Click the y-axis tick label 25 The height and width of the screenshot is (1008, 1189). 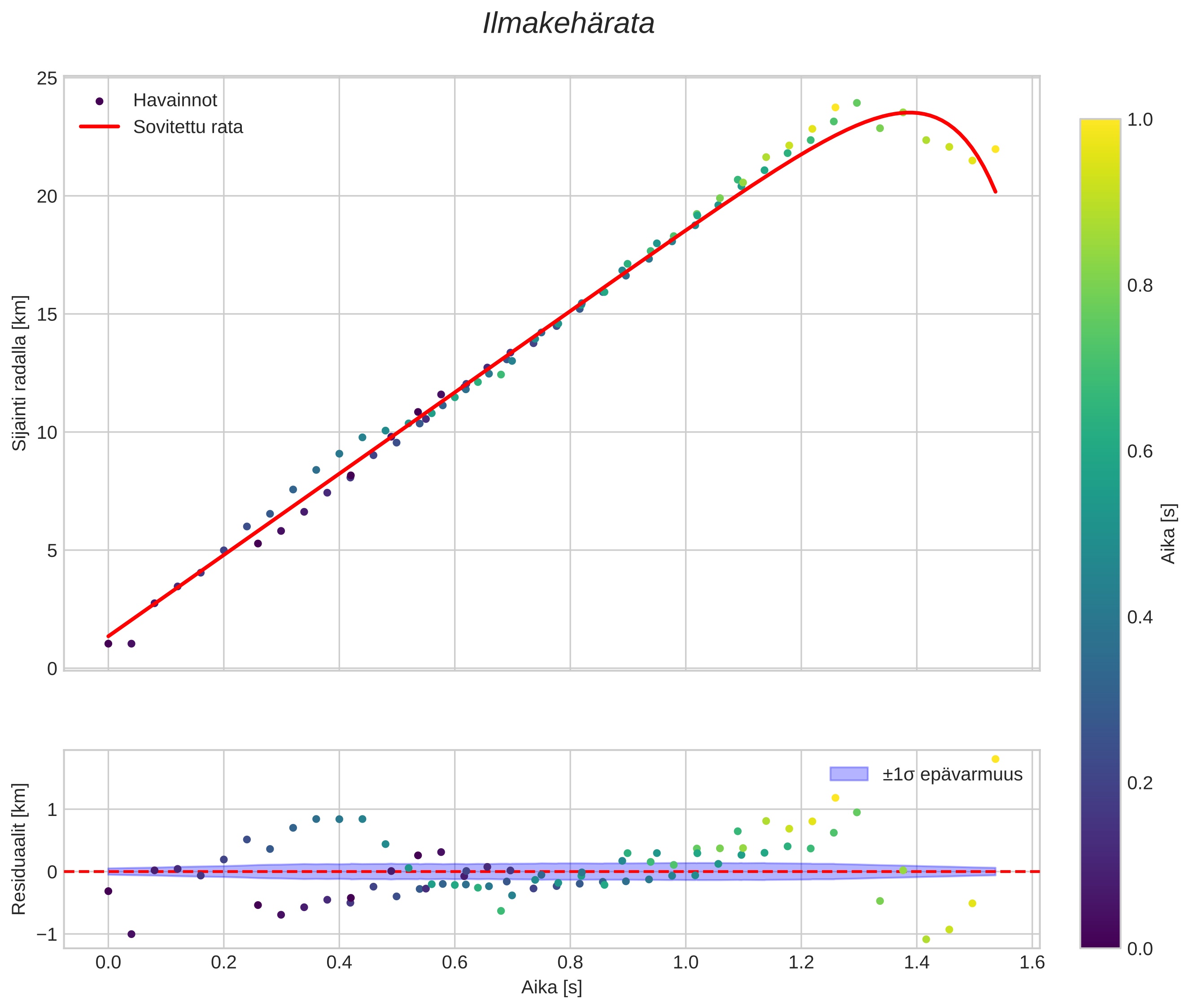[x=47, y=78]
